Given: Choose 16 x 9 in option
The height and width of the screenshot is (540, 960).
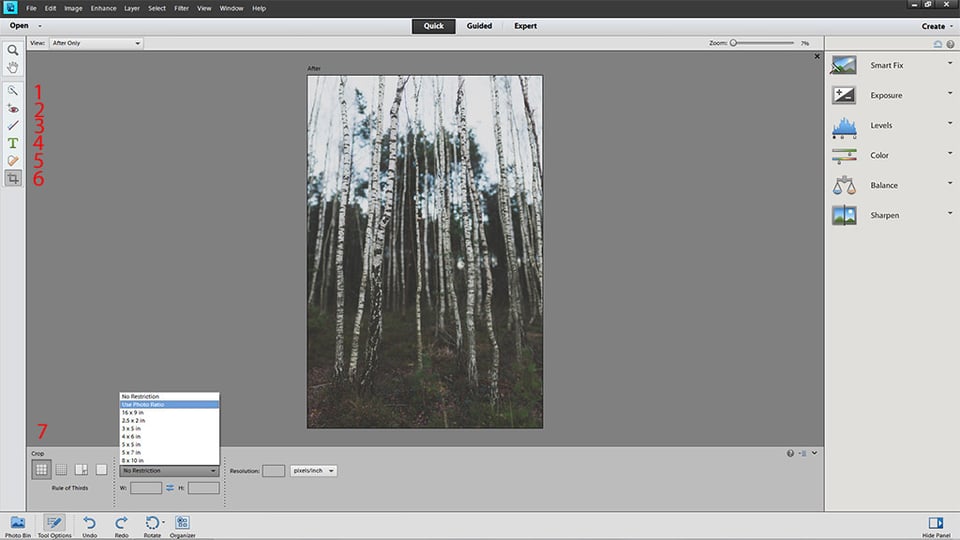Looking at the screenshot, I should click(170, 413).
